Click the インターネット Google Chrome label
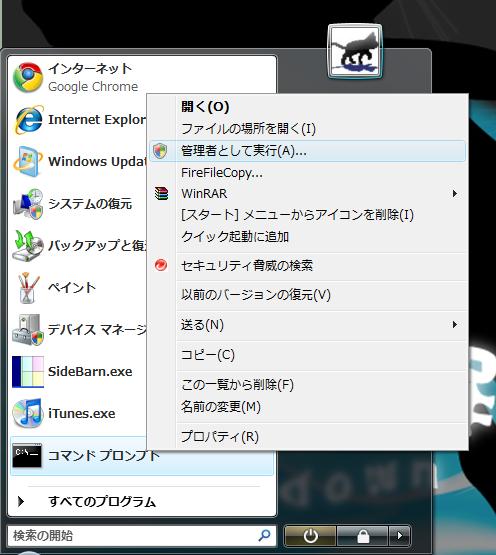This screenshot has height=555, width=496. (x=93, y=78)
